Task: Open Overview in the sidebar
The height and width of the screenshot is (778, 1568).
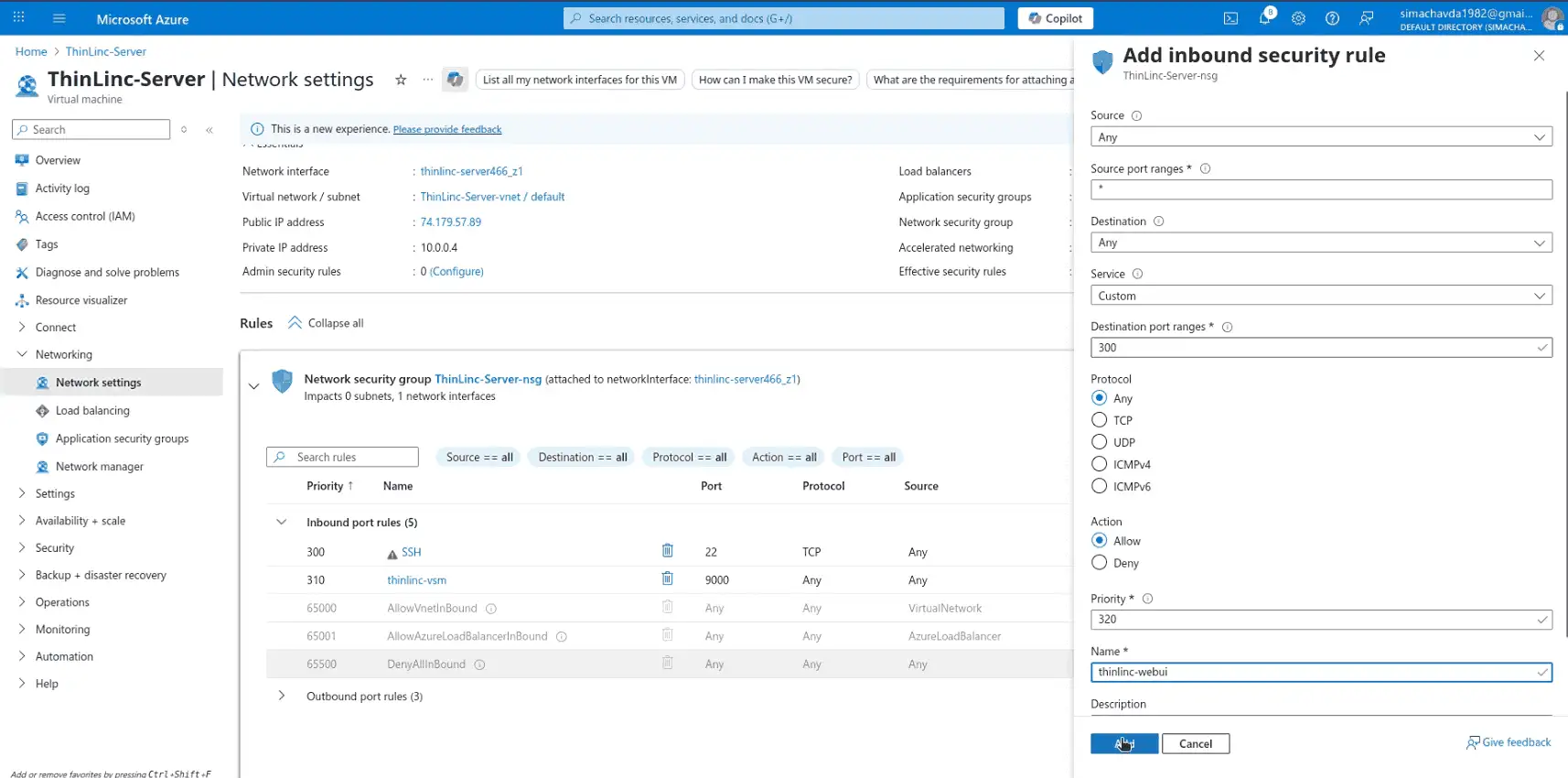Action: [58, 160]
